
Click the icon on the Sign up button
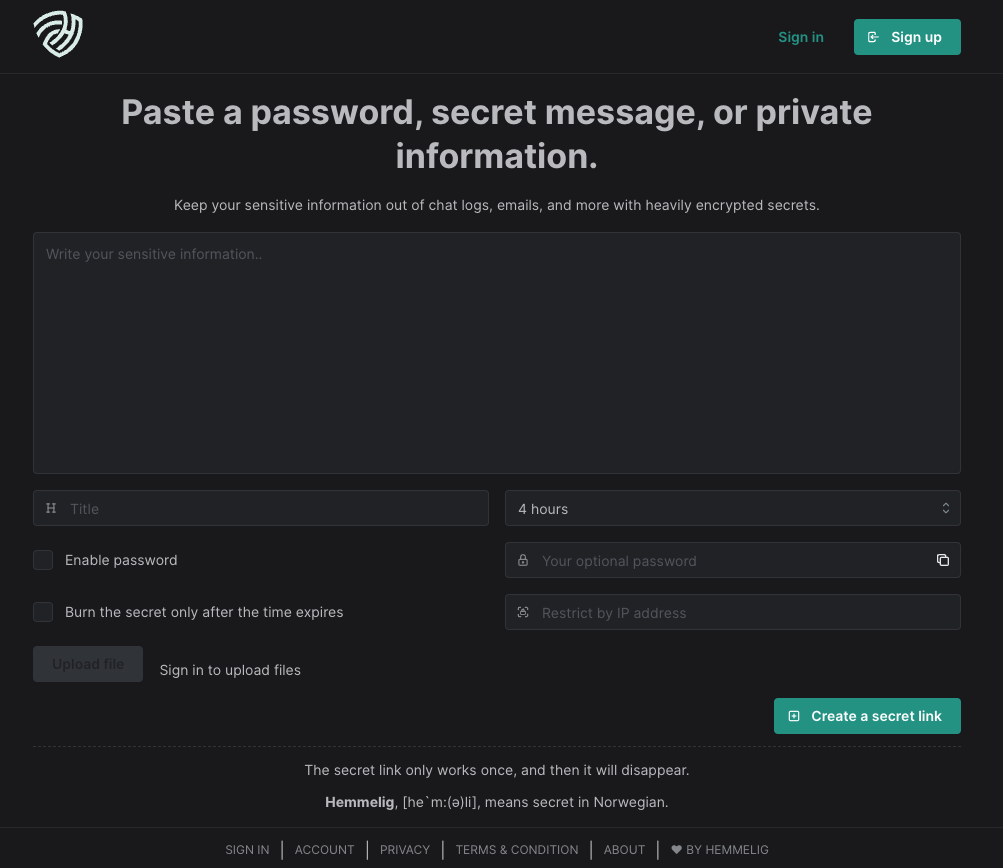[x=872, y=36]
